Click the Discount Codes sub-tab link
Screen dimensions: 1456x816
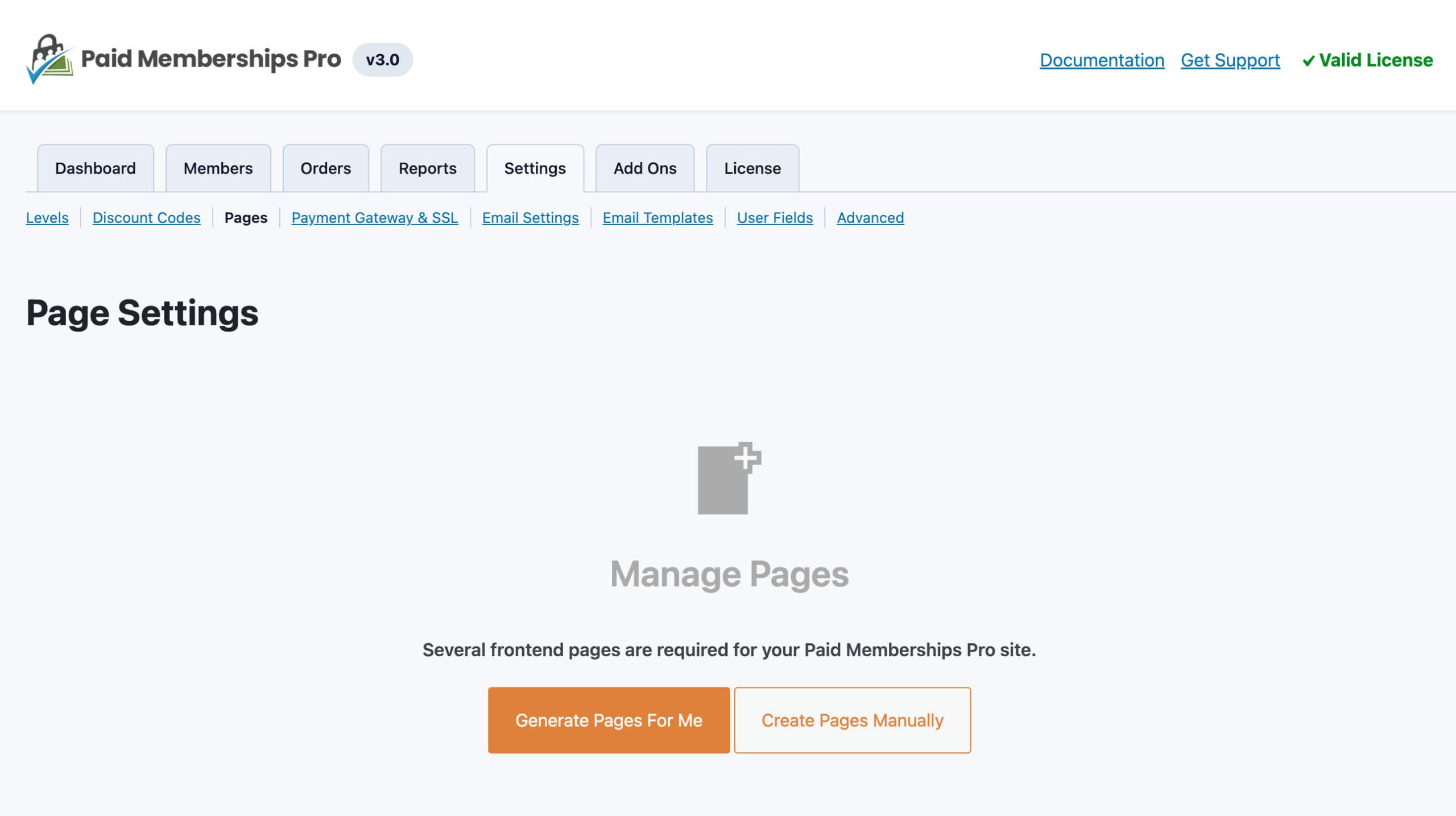[146, 217]
